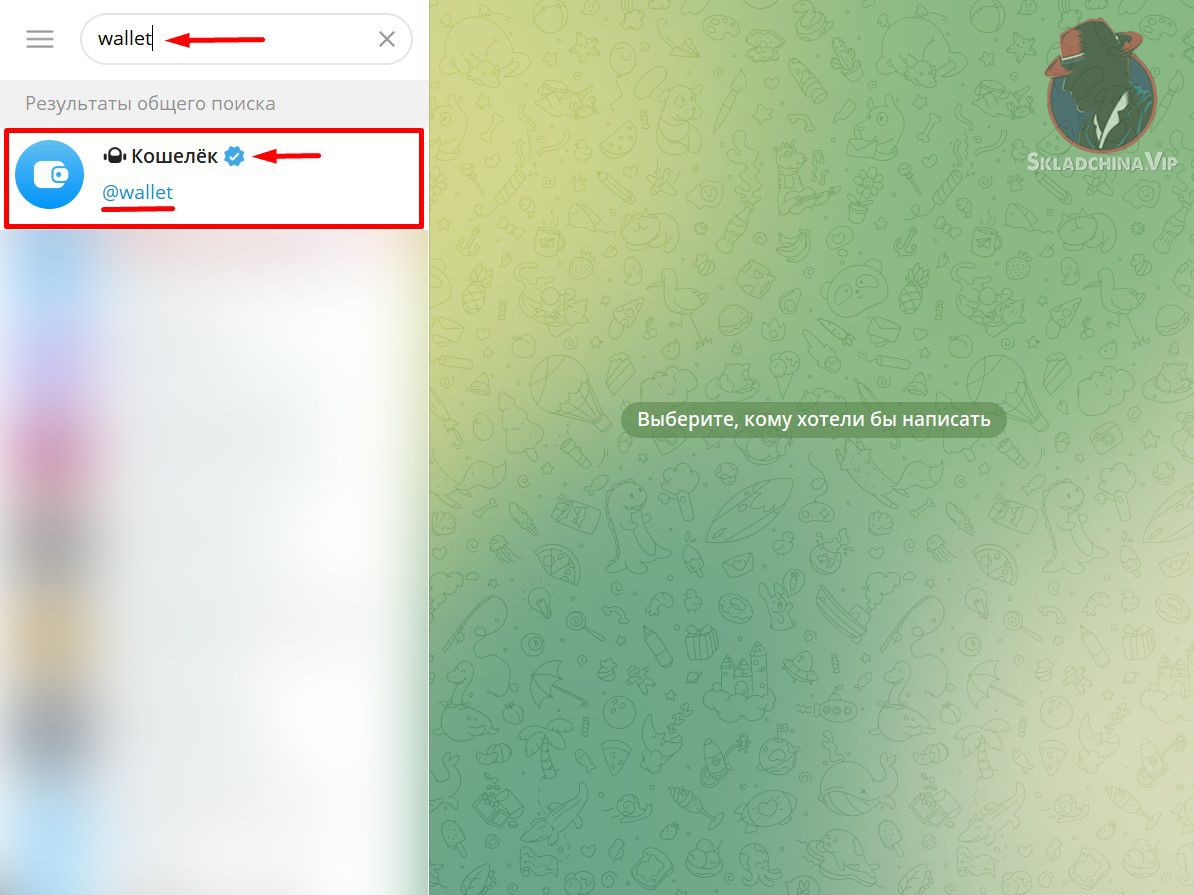Select the blurred gray avatar chat entry
Screen dimensions: 1194x895
[214, 545]
